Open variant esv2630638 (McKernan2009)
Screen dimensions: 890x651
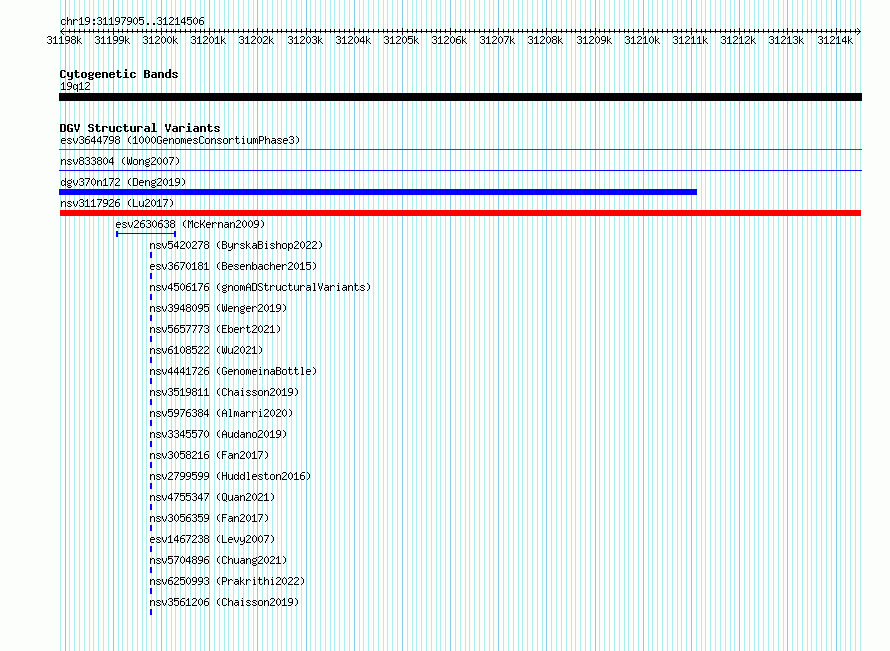click(x=190, y=224)
